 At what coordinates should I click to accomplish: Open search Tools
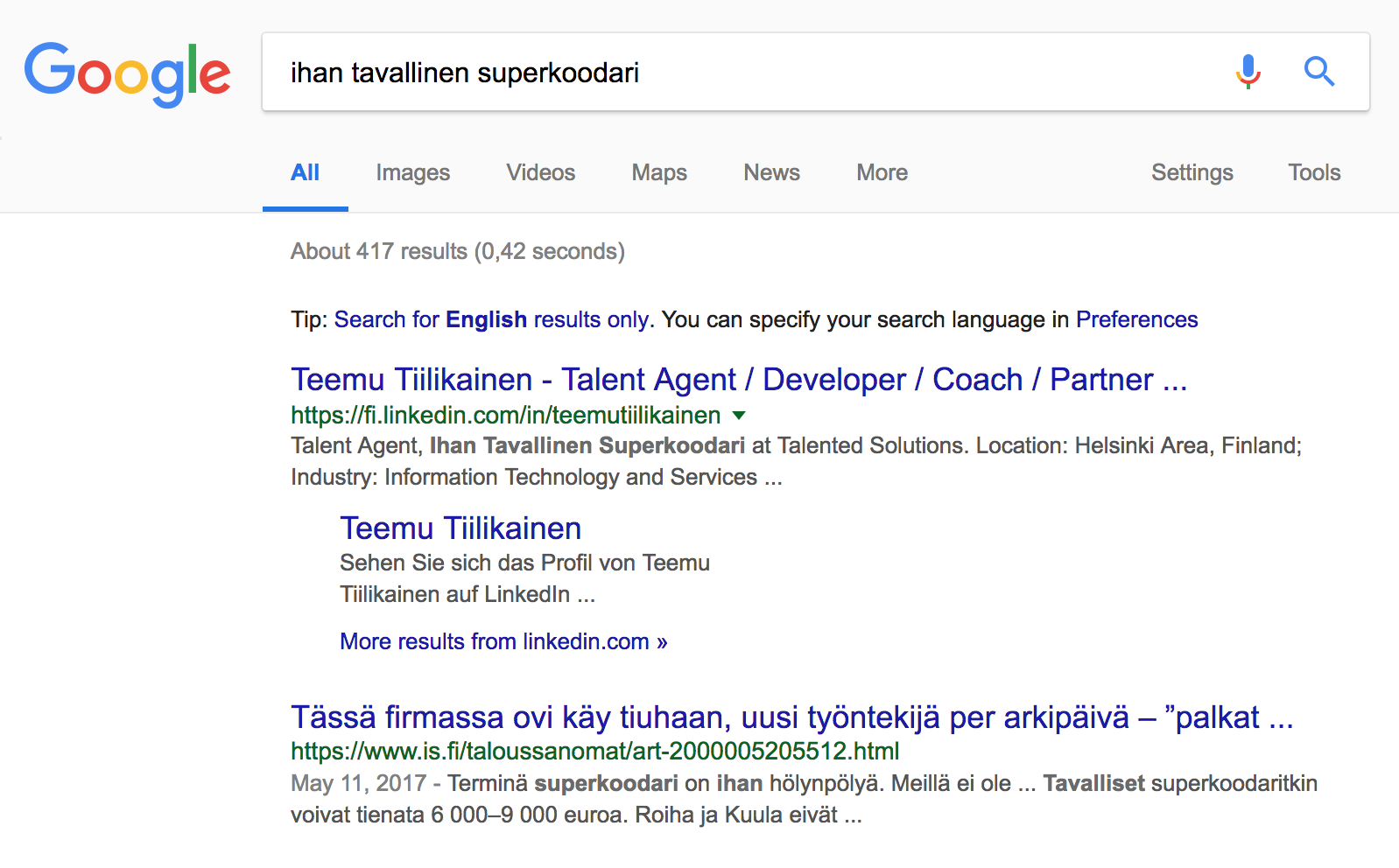1314,172
